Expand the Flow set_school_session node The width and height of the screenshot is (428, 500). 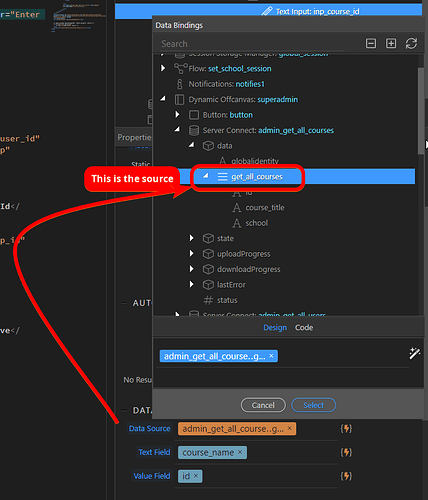coord(163,68)
